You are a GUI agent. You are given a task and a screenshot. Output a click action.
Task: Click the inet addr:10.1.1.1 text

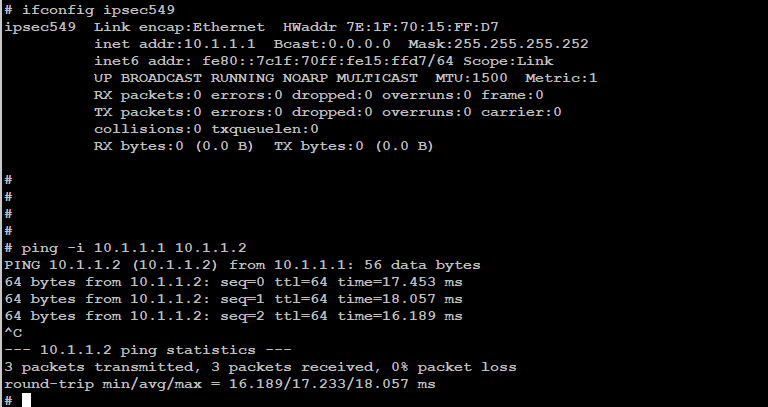174,44
